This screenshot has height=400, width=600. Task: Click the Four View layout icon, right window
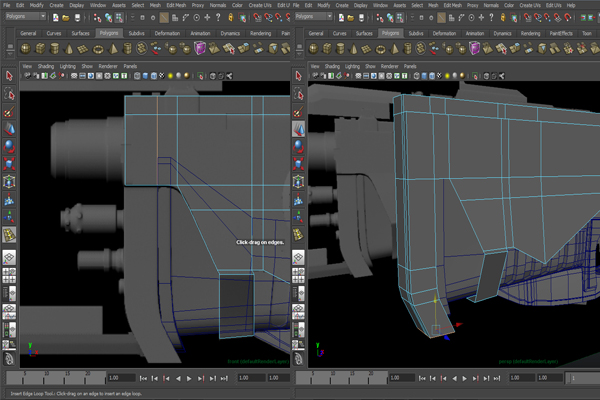(x=298, y=275)
